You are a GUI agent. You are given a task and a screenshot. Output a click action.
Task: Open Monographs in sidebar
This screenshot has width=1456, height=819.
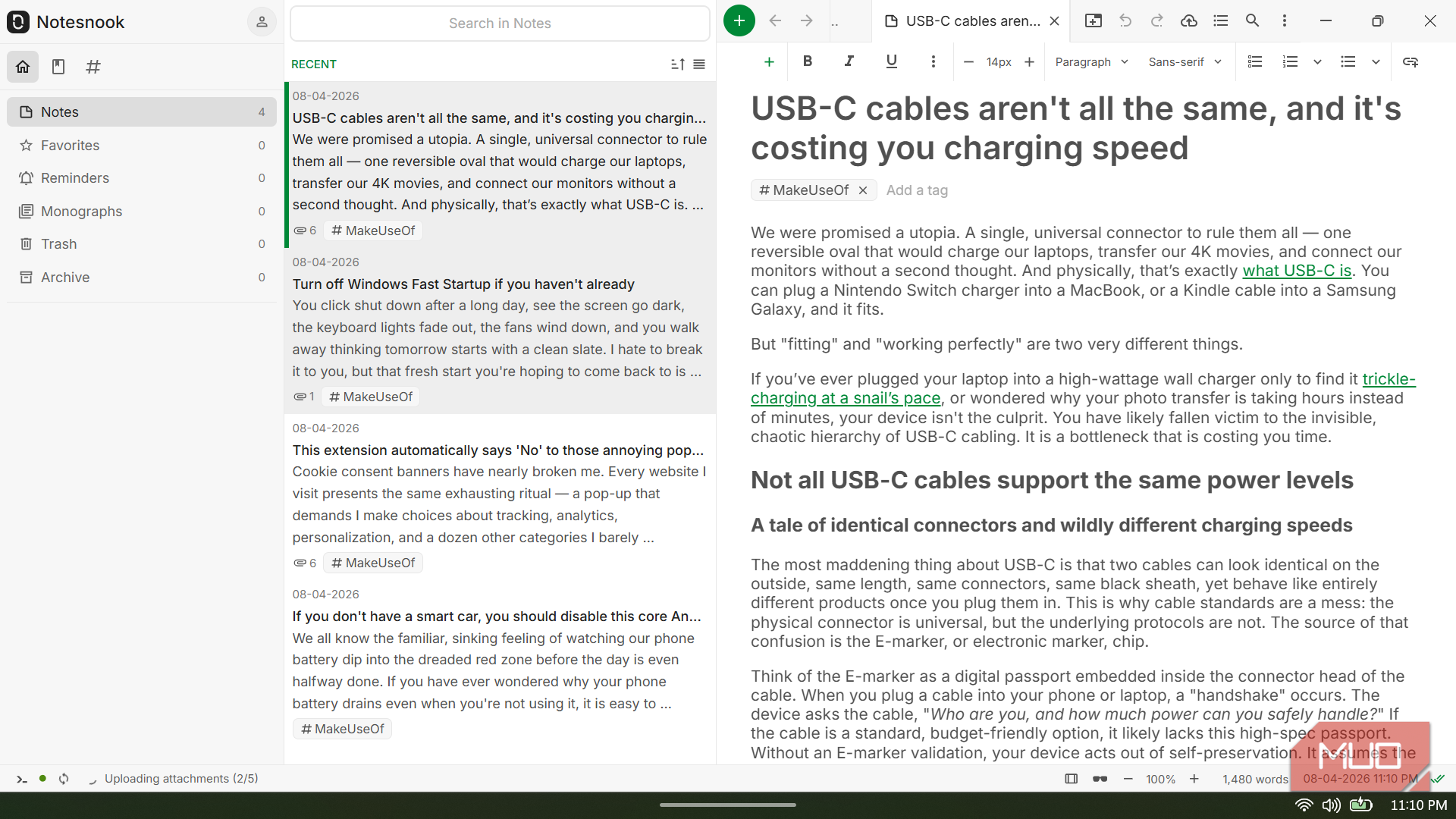click(142, 211)
